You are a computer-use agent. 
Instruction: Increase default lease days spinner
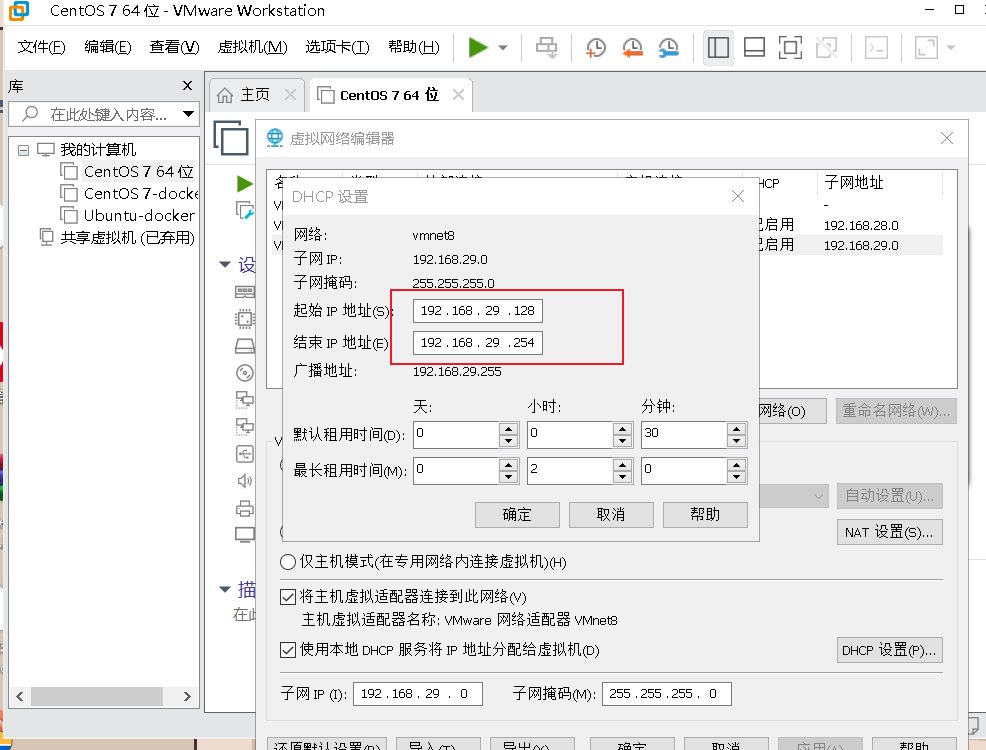pyautogui.click(x=508, y=429)
